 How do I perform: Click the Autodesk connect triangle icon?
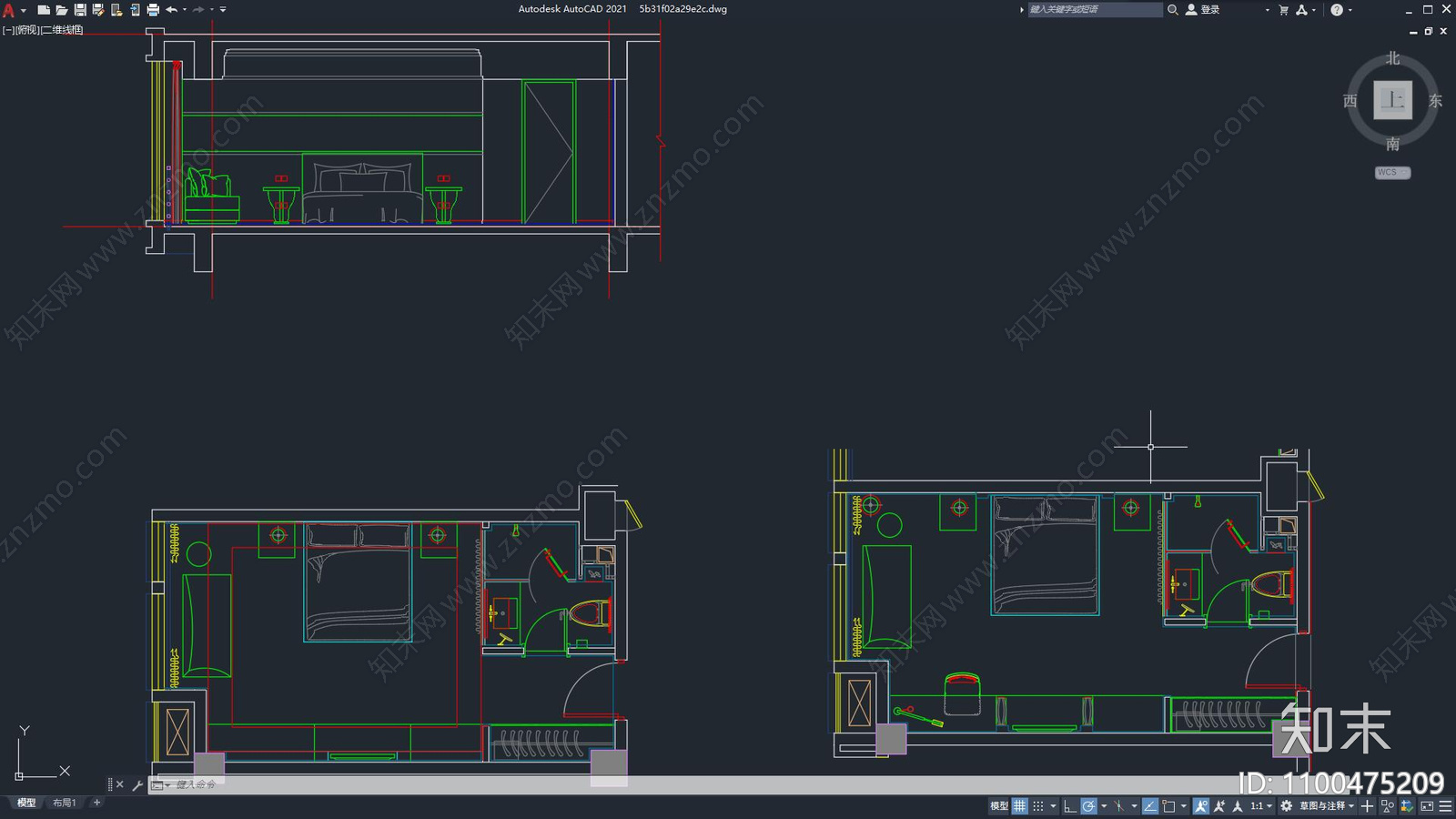click(x=1301, y=10)
